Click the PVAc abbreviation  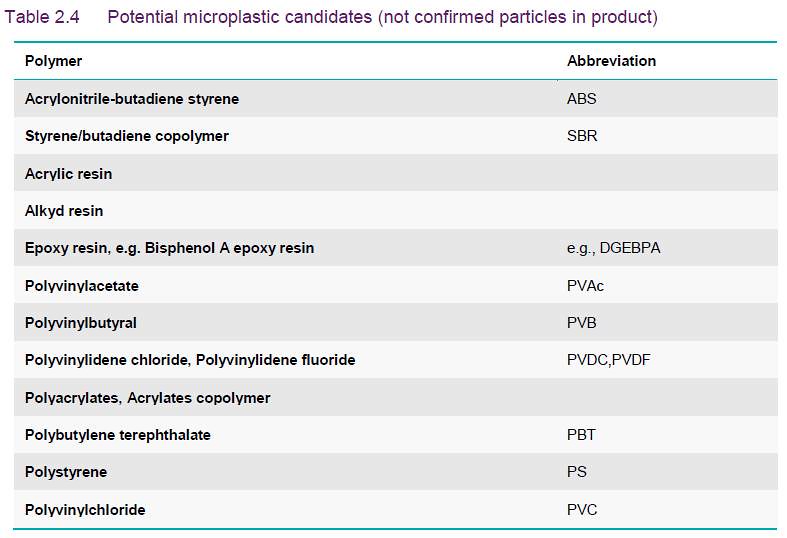pyautogui.click(x=585, y=286)
